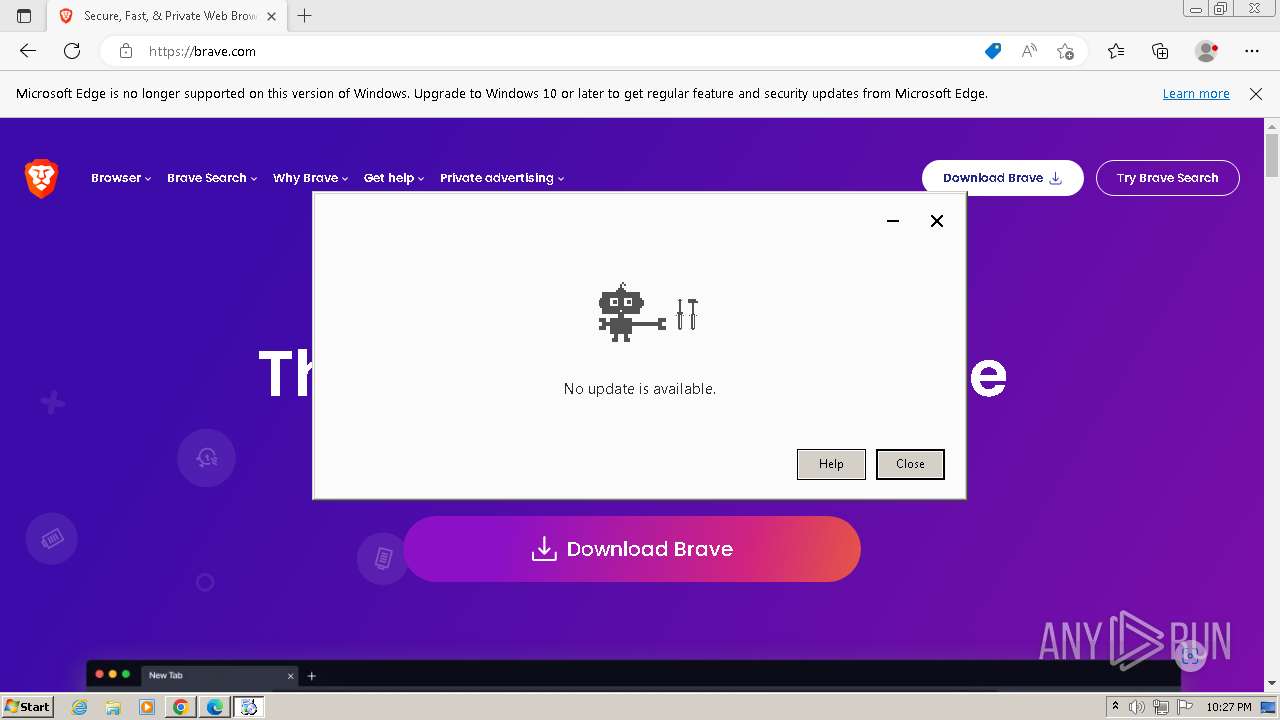
Task: Expand the Brave Search menu
Action: click(212, 178)
